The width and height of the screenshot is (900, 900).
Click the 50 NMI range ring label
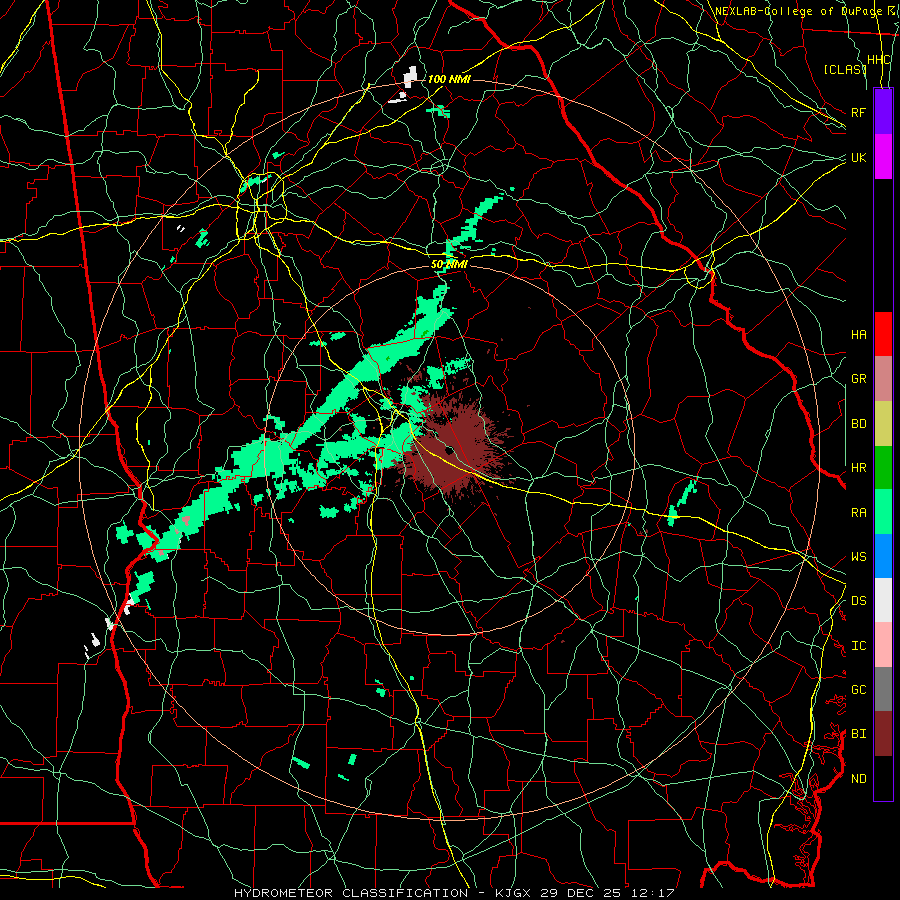(449, 264)
